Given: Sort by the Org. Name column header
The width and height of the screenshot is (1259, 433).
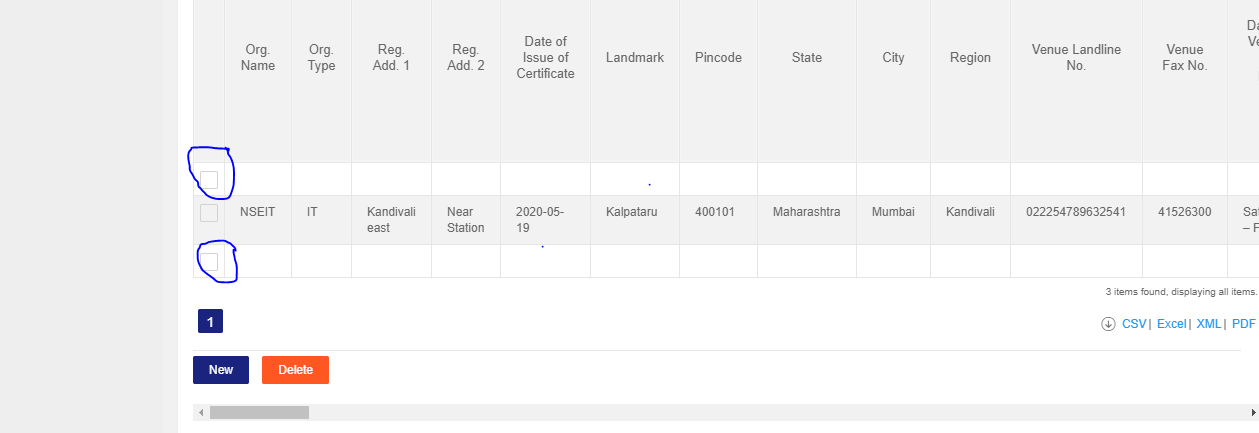Looking at the screenshot, I should pos(258,58).
